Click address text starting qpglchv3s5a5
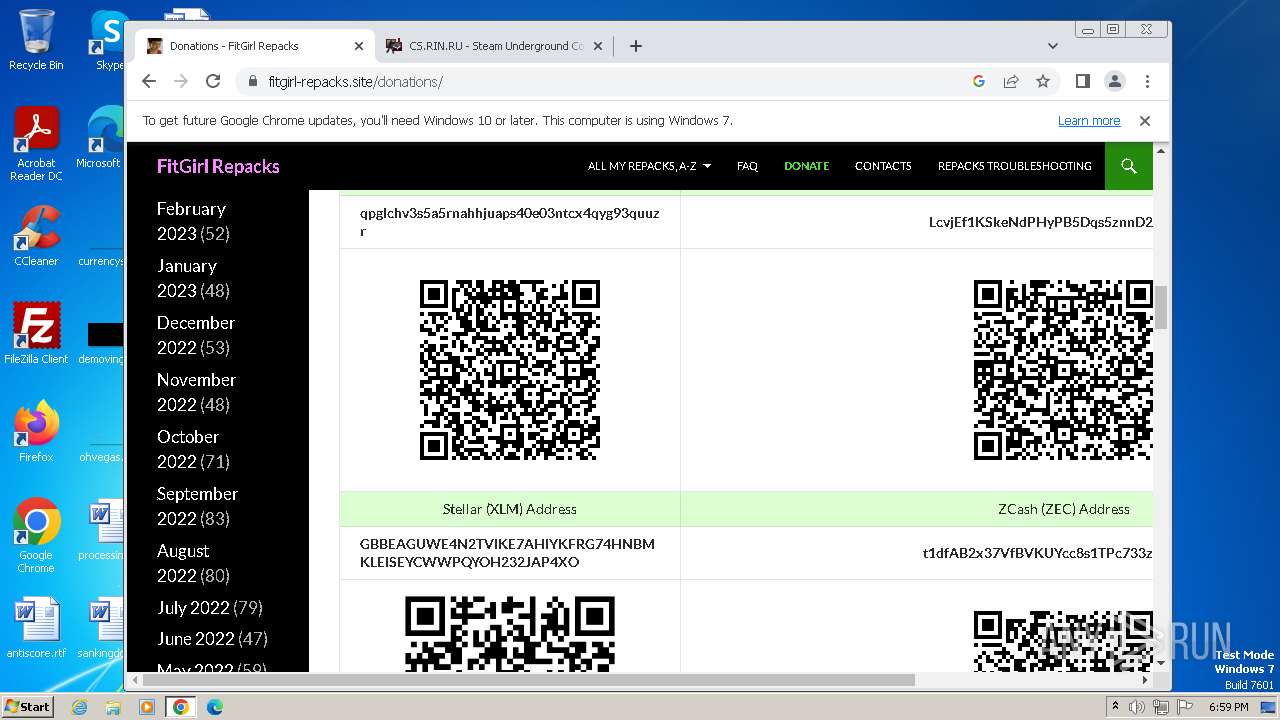 coord(509,222)
